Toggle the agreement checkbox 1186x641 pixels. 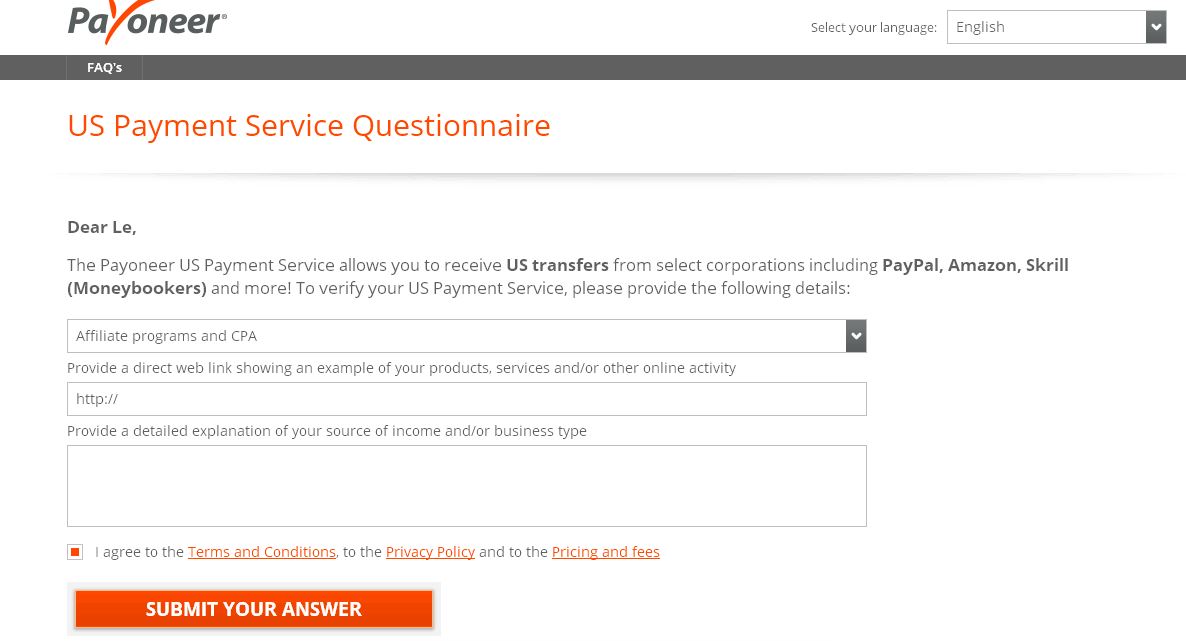(x=75, y=552)
